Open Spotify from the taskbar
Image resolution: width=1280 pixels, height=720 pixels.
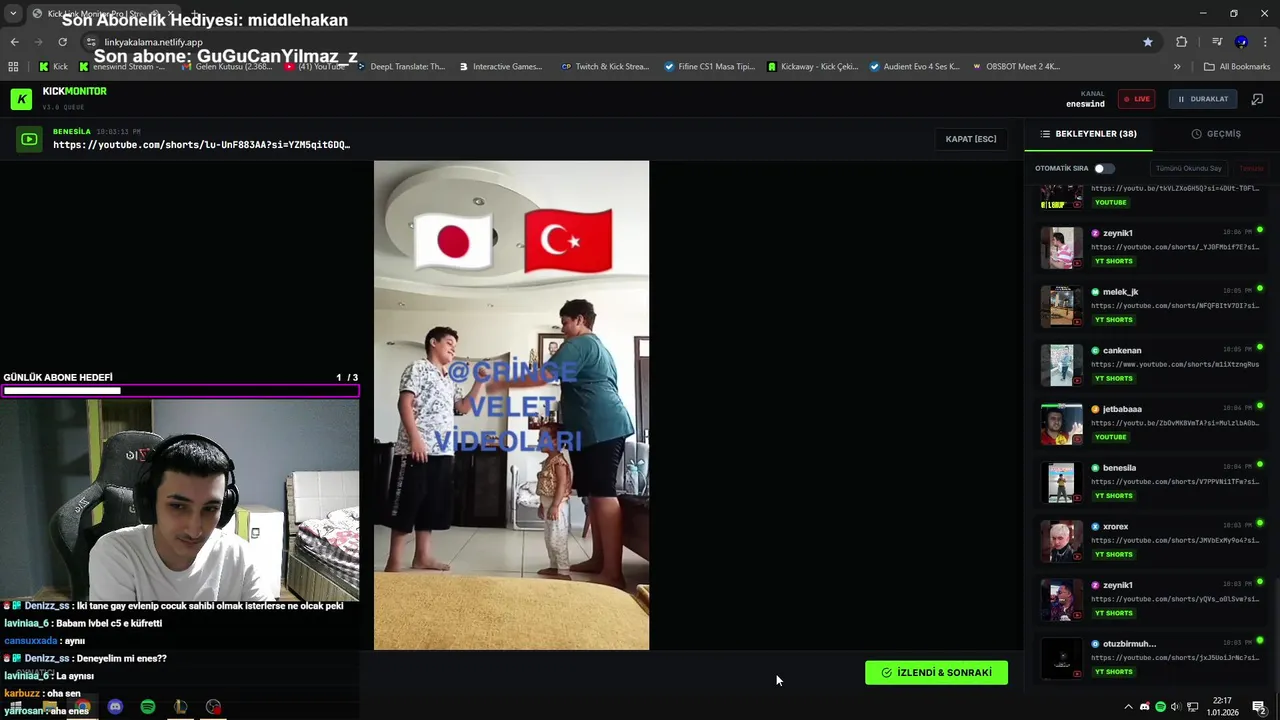[148, 707]
